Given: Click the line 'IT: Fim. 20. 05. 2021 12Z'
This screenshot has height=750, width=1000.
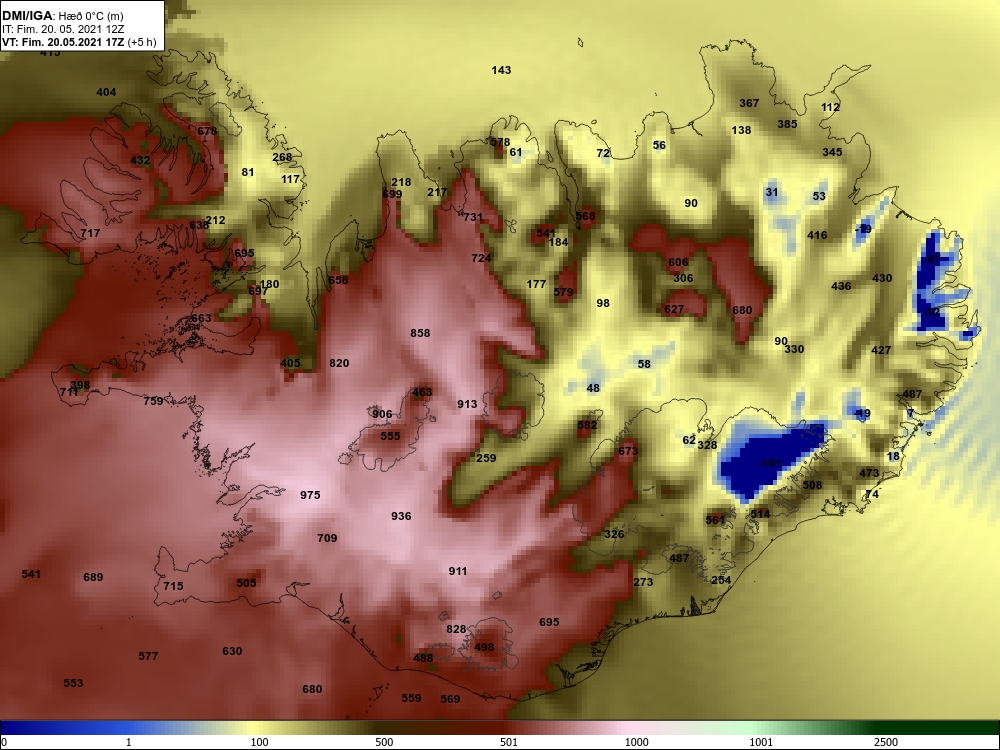Looking at the screenshot, I should [62, 29].
